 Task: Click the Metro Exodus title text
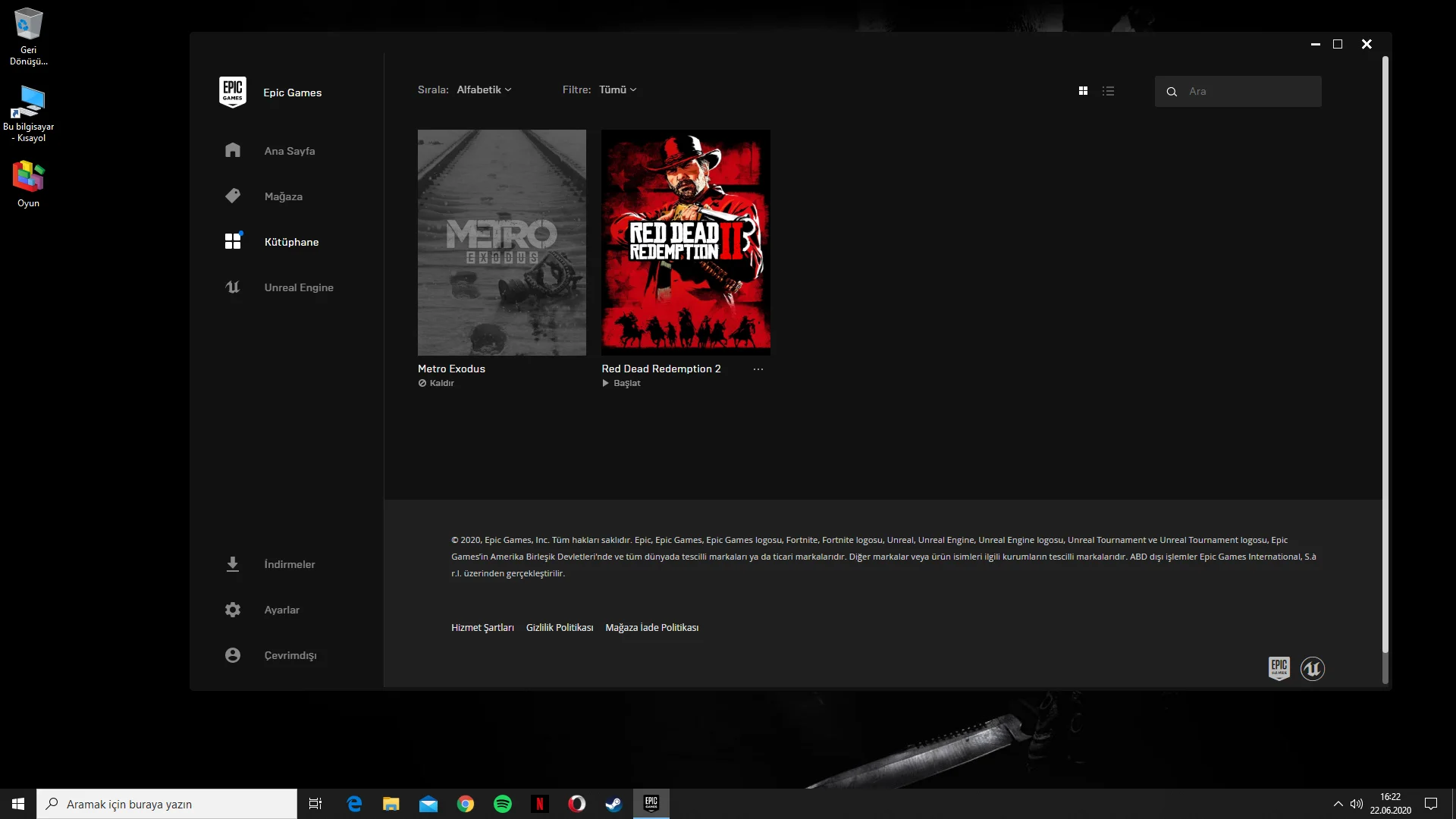tap(451, 369)
